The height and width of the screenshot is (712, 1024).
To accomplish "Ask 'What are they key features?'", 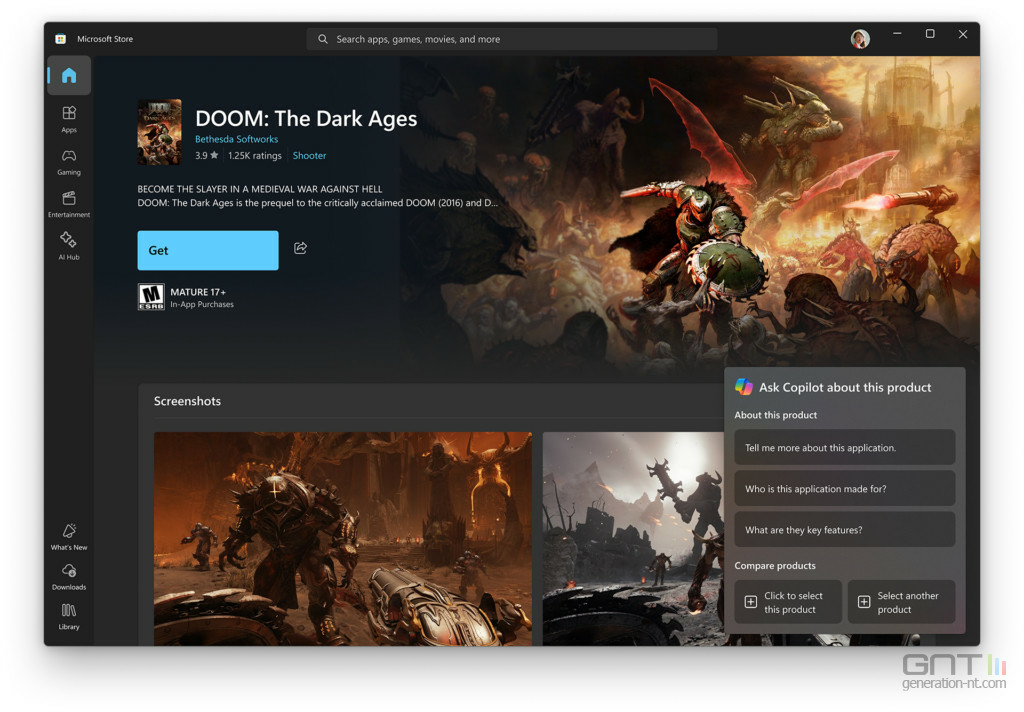I will point(844,530).
